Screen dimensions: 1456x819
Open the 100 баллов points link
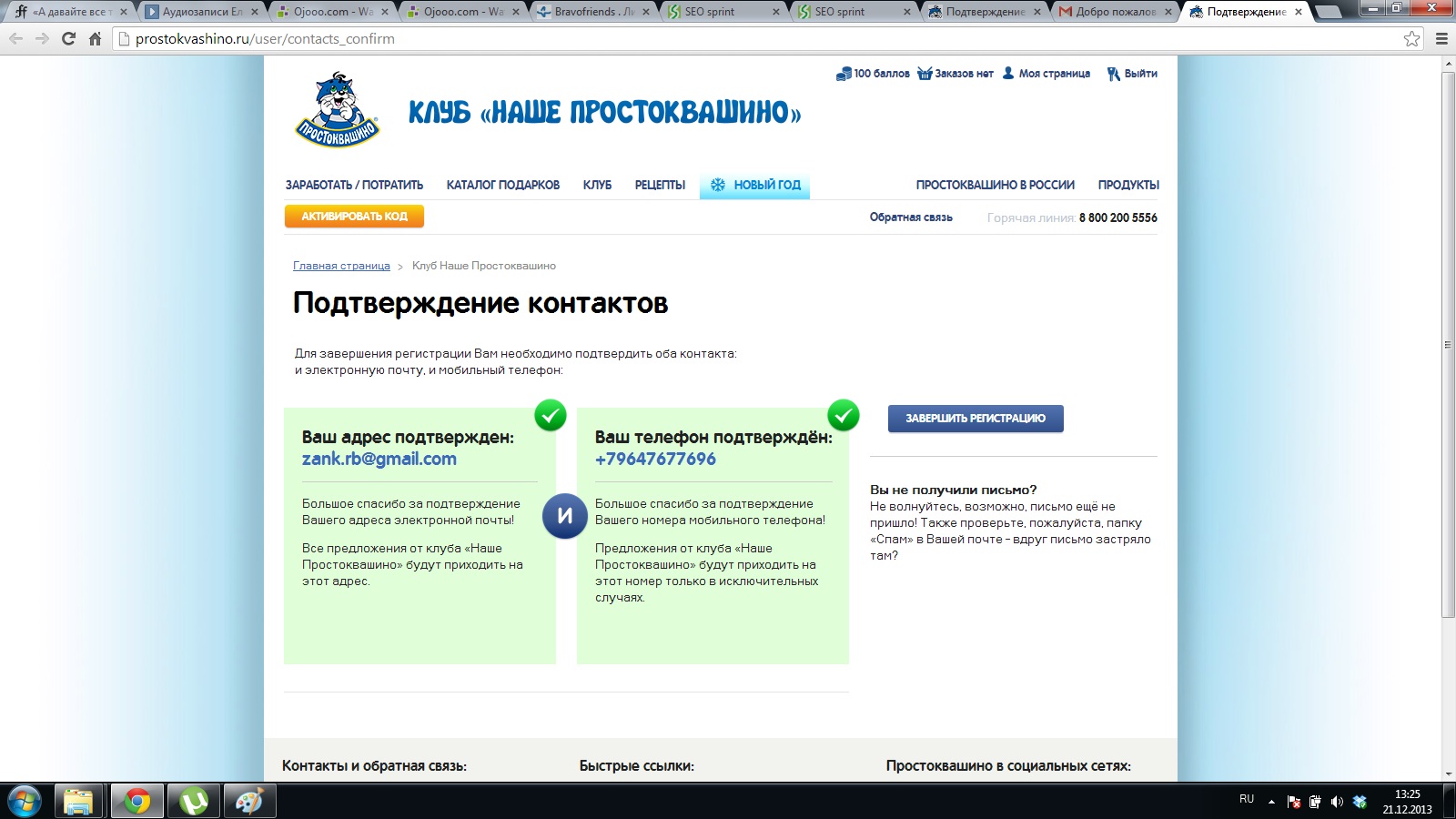(873, 74)
